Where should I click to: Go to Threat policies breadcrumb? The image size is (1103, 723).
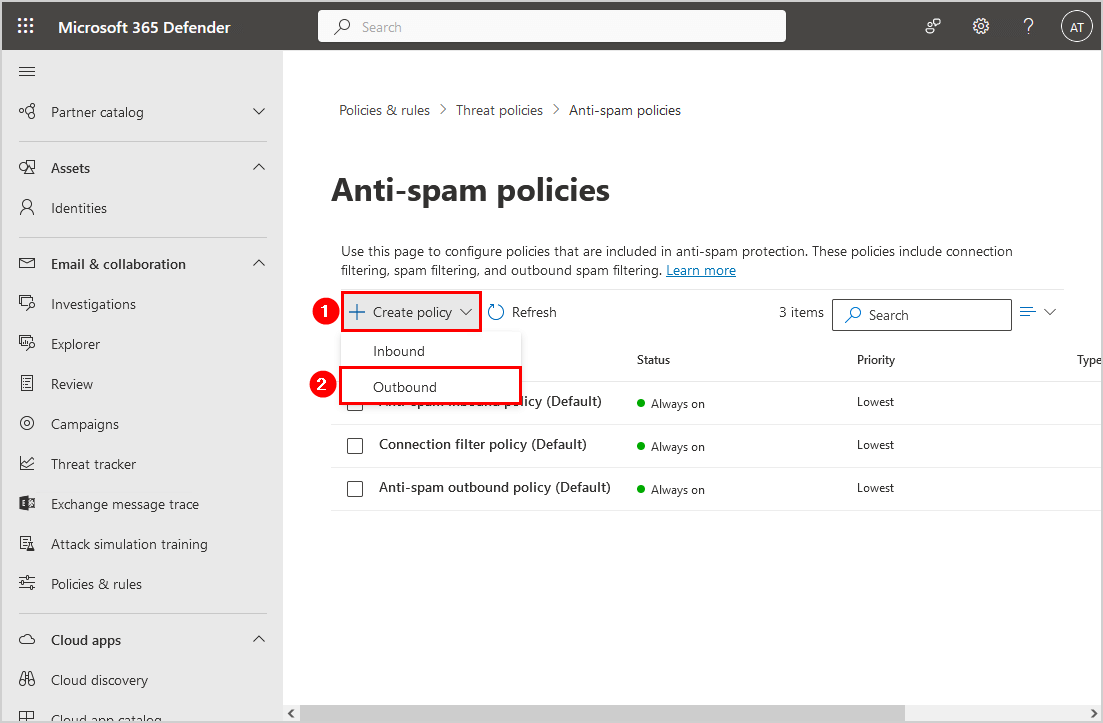499,110
